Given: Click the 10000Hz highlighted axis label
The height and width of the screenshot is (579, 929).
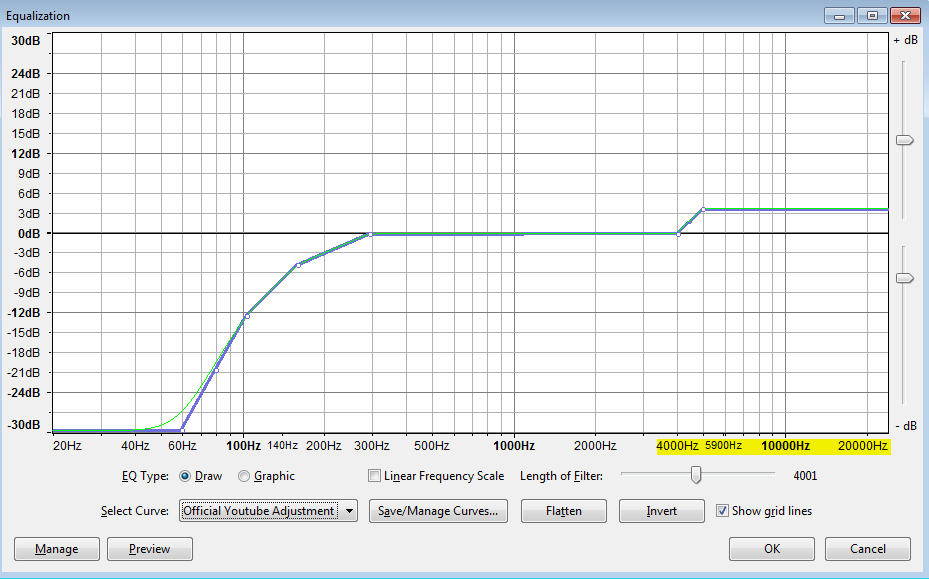Looking at the screenshot, I should pyautogui.click(x=786, y=446).
